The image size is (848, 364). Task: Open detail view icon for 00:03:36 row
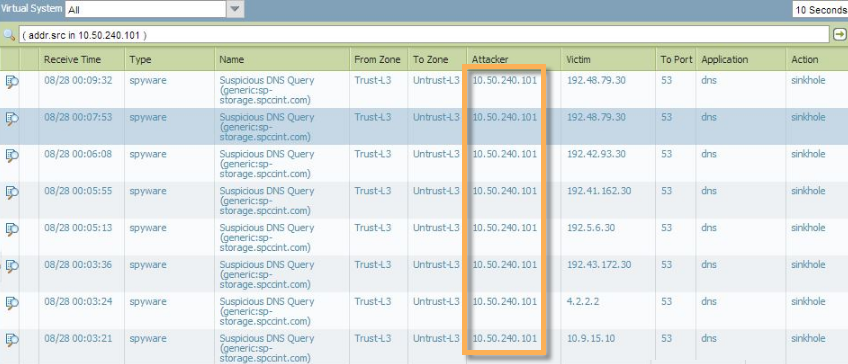pos(12,266)
